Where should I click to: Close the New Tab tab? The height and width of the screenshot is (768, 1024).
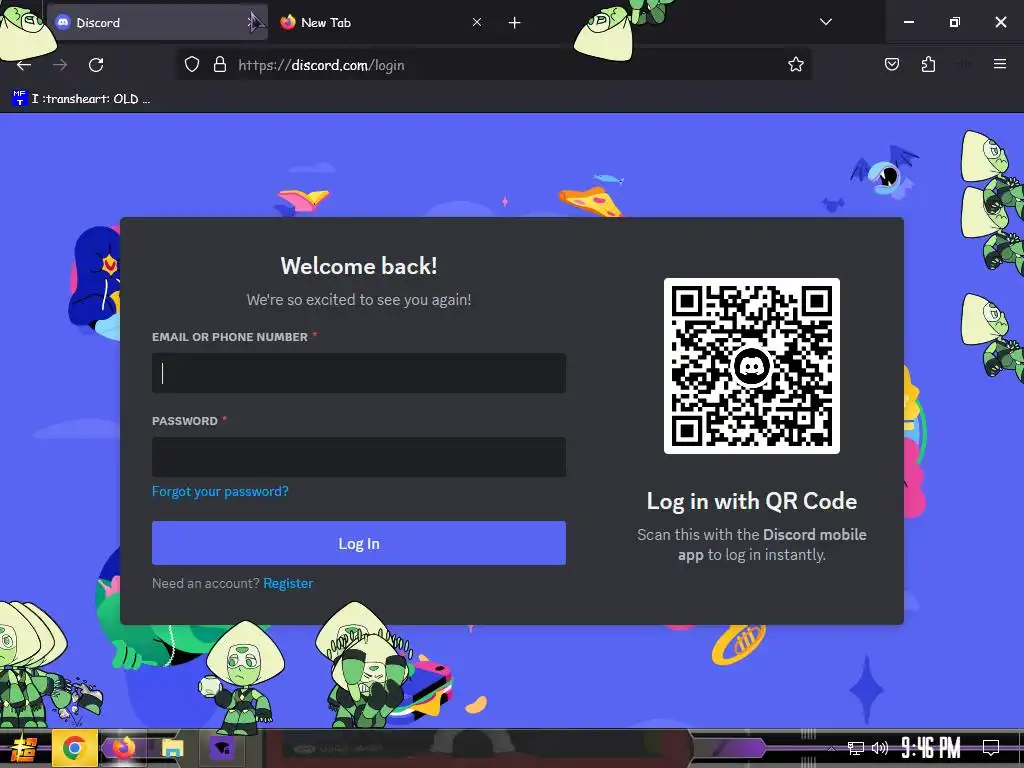point(477,23)
